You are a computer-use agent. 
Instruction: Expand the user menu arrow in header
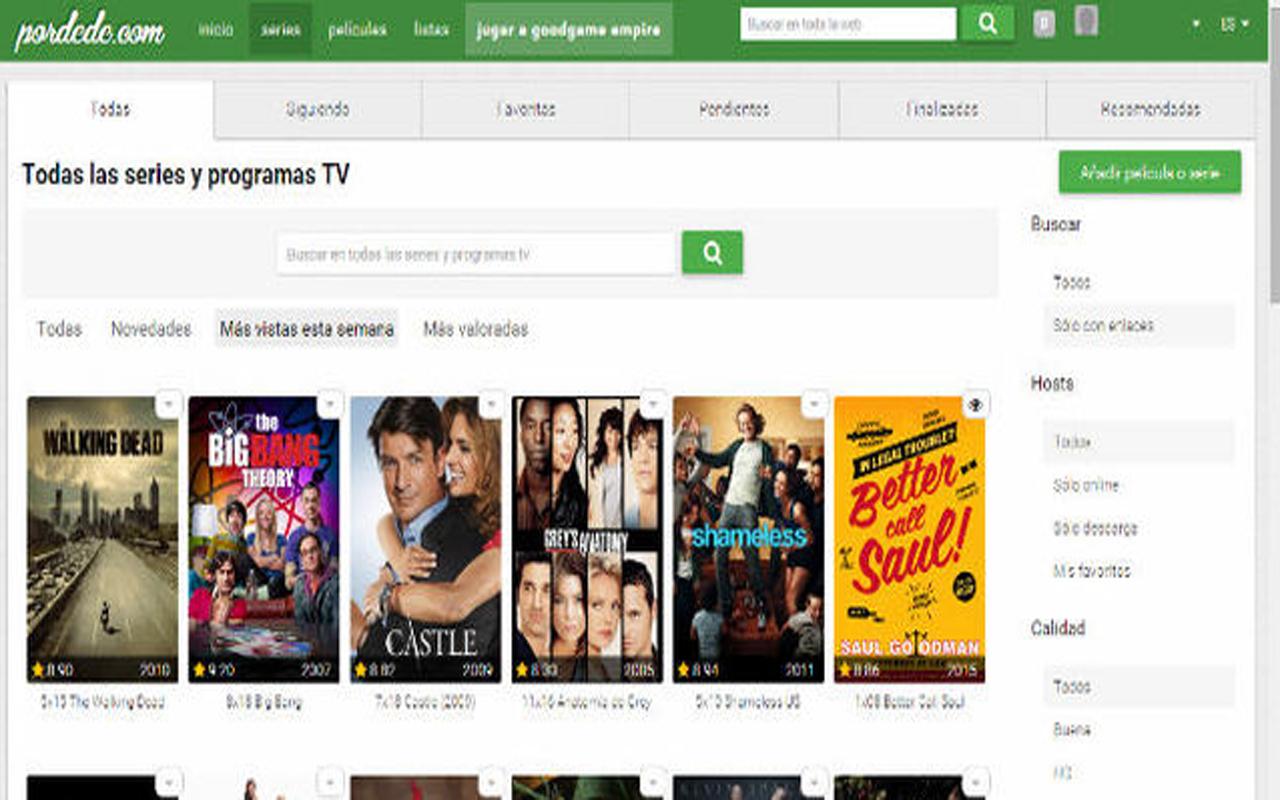coord(1197,24)
